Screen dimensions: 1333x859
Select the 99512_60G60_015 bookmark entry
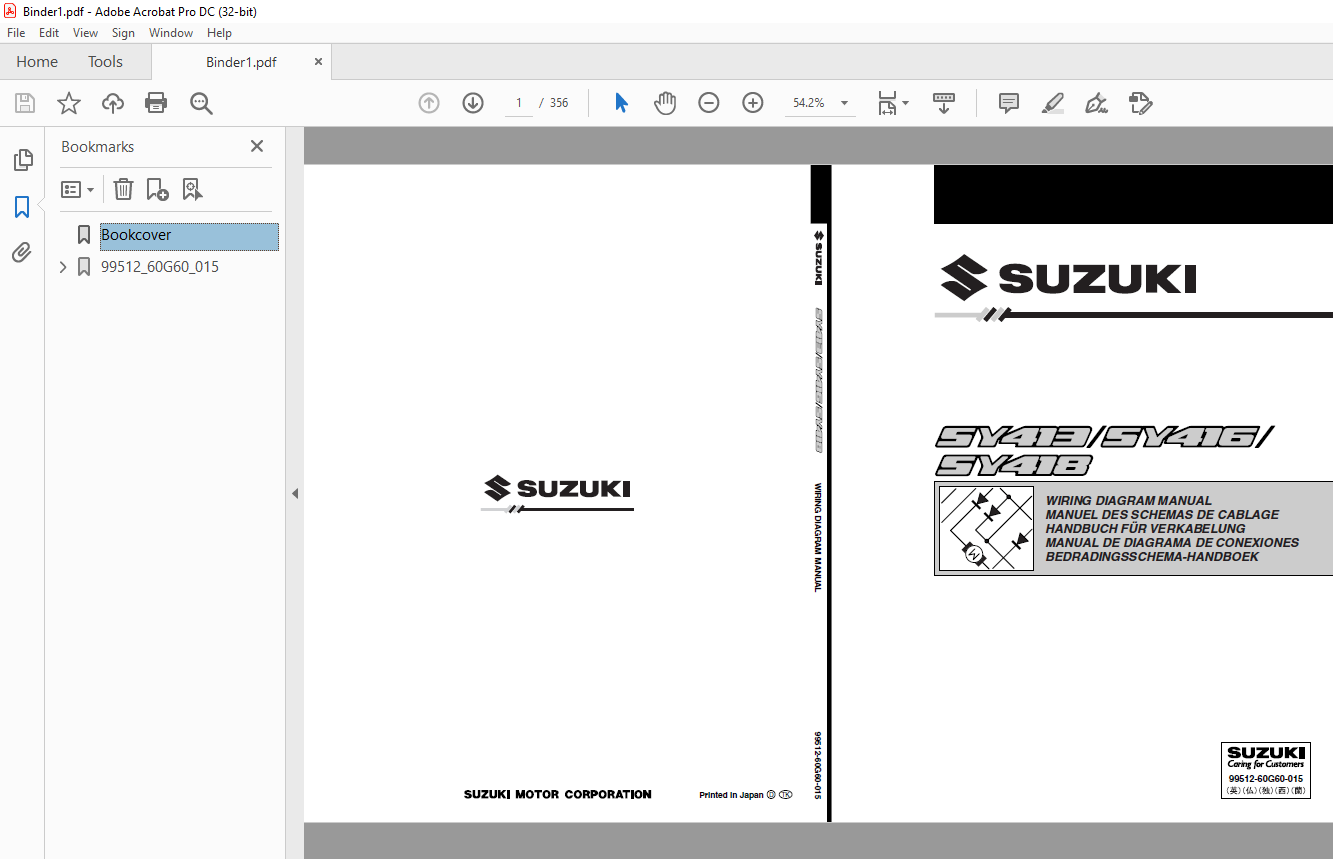pos(160,267)
